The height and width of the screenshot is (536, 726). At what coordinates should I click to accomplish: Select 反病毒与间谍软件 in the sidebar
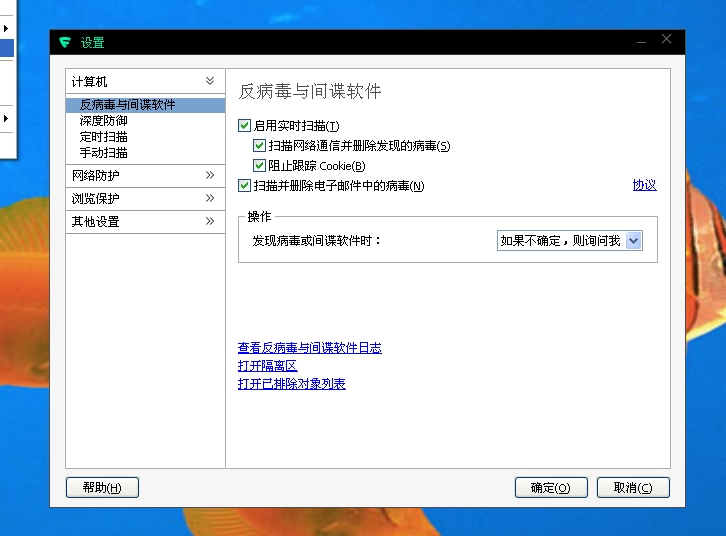[127, 105]
